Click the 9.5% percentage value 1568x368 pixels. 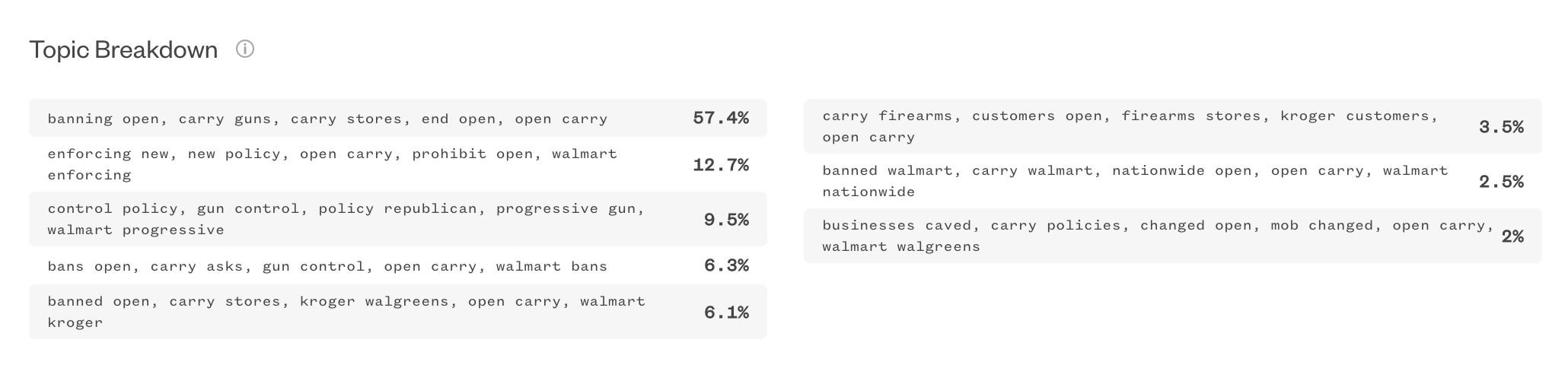726,220
